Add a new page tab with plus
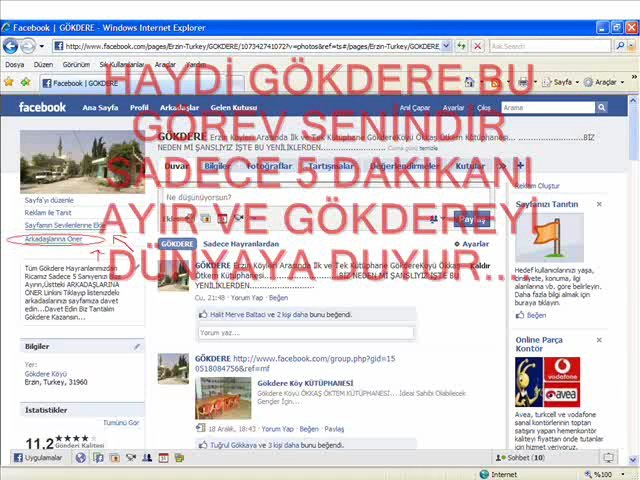 click(x=520, y=165)
